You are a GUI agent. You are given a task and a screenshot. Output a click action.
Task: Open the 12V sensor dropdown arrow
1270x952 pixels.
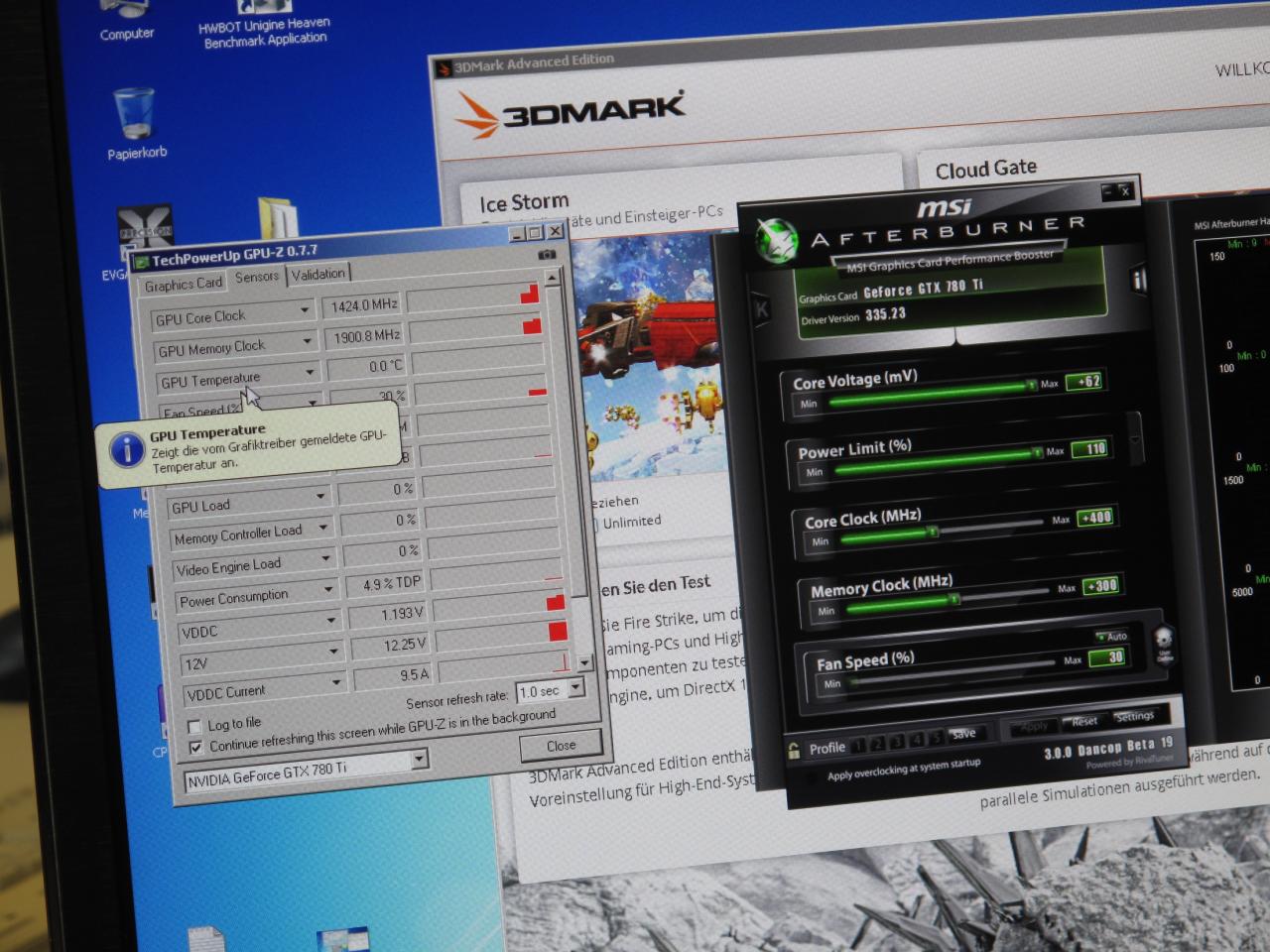334,652
